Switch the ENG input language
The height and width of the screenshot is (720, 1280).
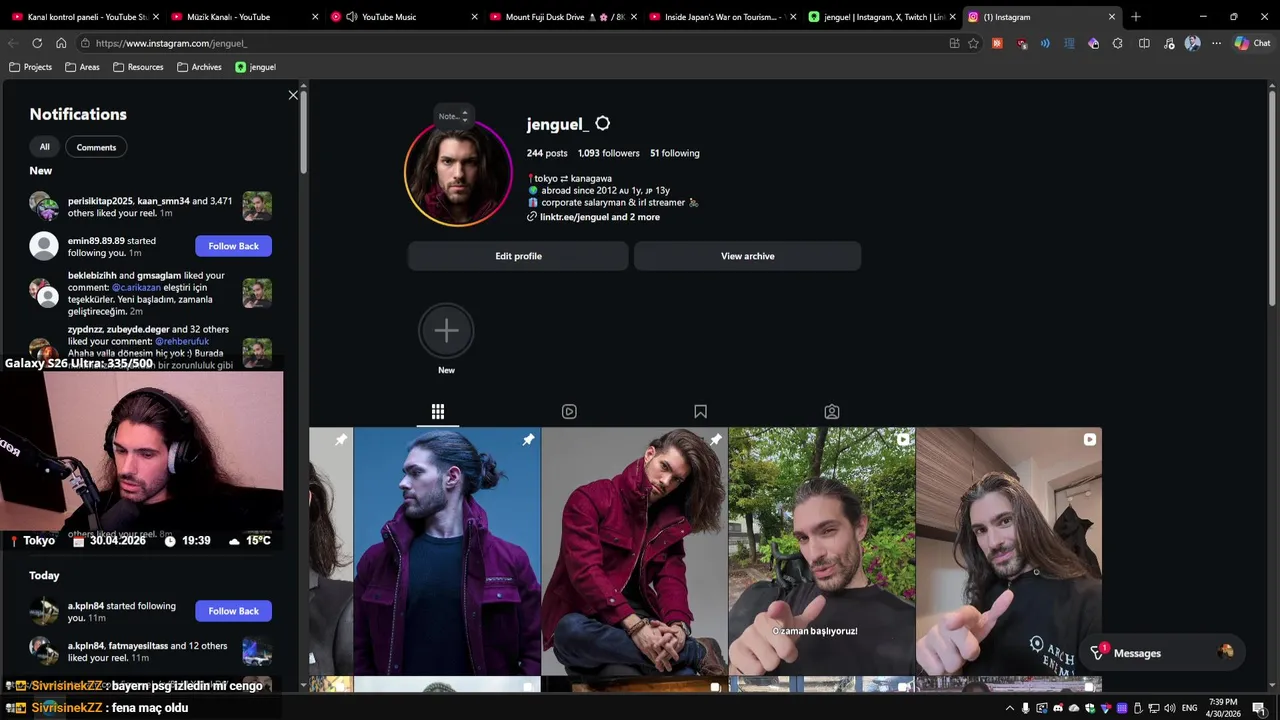[x=1190, y=708]
